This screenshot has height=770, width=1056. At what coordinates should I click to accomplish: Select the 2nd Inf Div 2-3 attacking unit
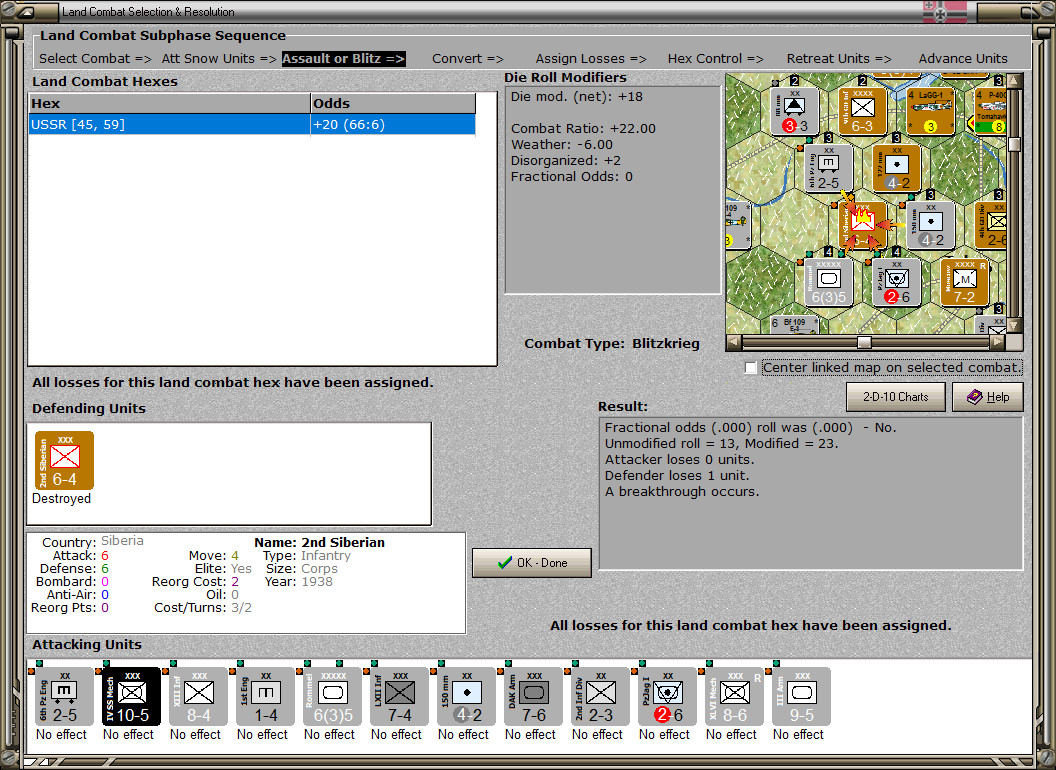point(600,696)
